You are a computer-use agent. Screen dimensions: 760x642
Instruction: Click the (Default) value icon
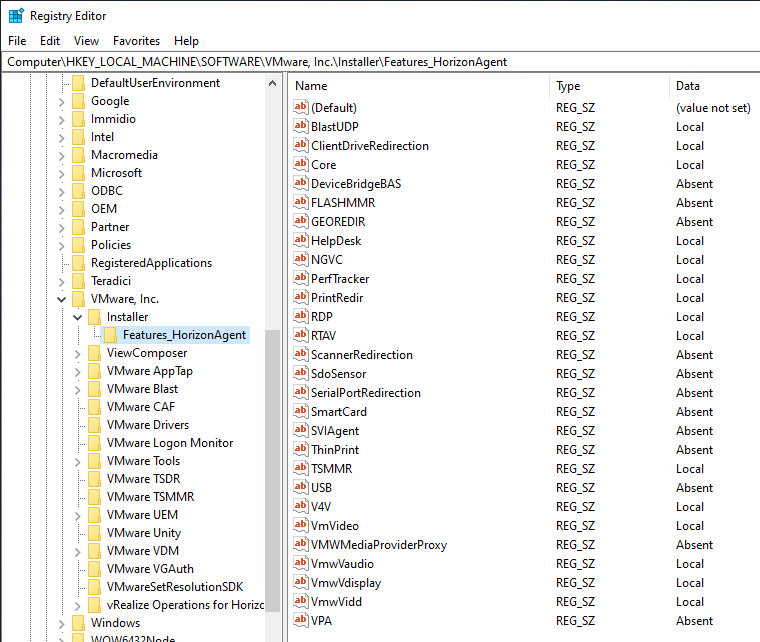pos(301,107)
